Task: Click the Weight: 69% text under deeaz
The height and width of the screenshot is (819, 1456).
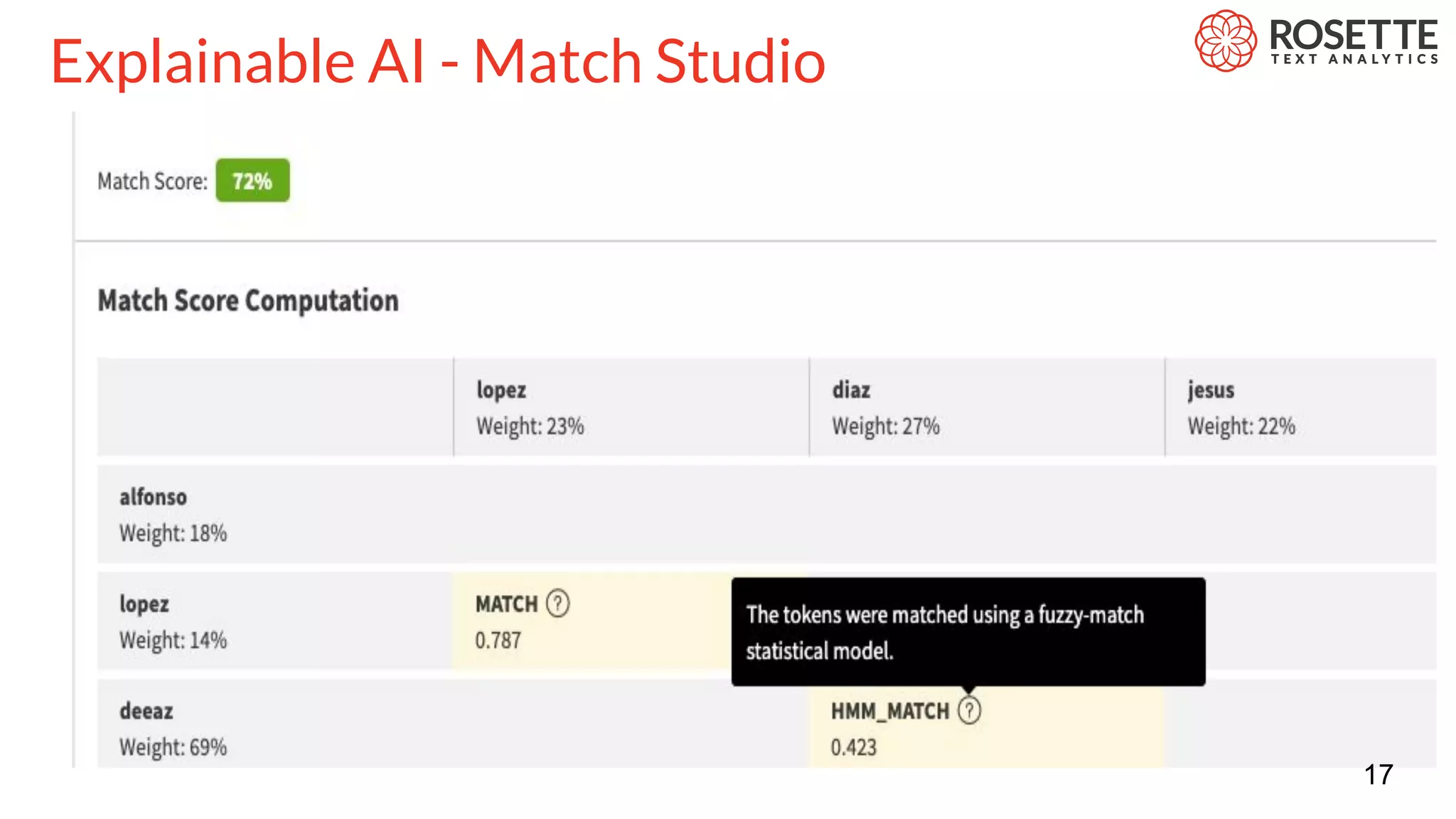Action: click(173, 747)
